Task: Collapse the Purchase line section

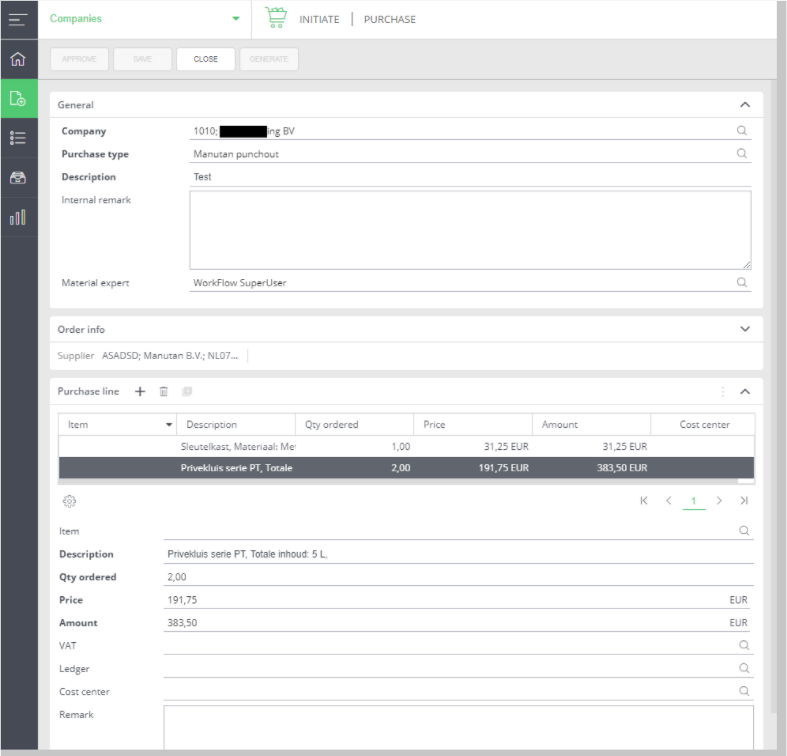Action: point(744,392)
